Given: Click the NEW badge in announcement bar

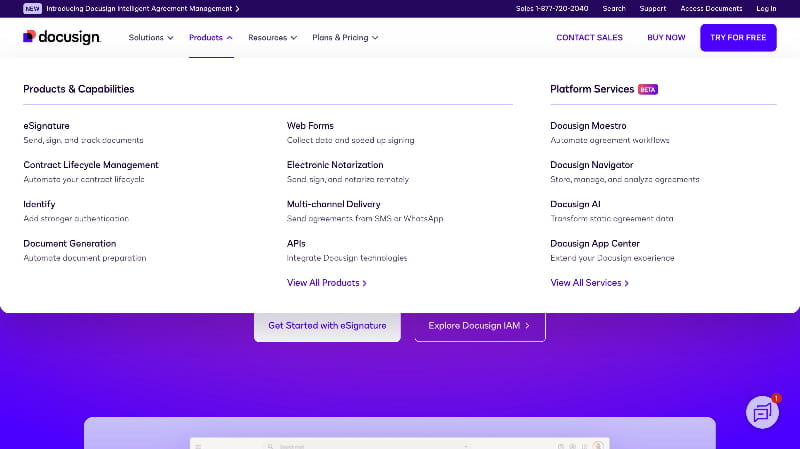Looking at the screenshot, I should (x=32, y=9).
